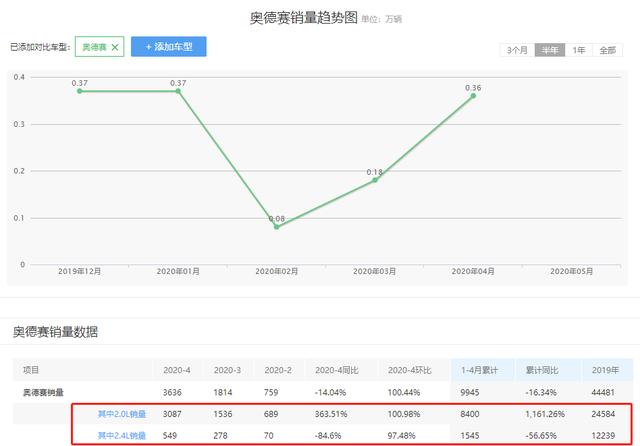Viewport: 640px width, 446px height.
Task: Click the 2020-4 column header
Action: 177,370
